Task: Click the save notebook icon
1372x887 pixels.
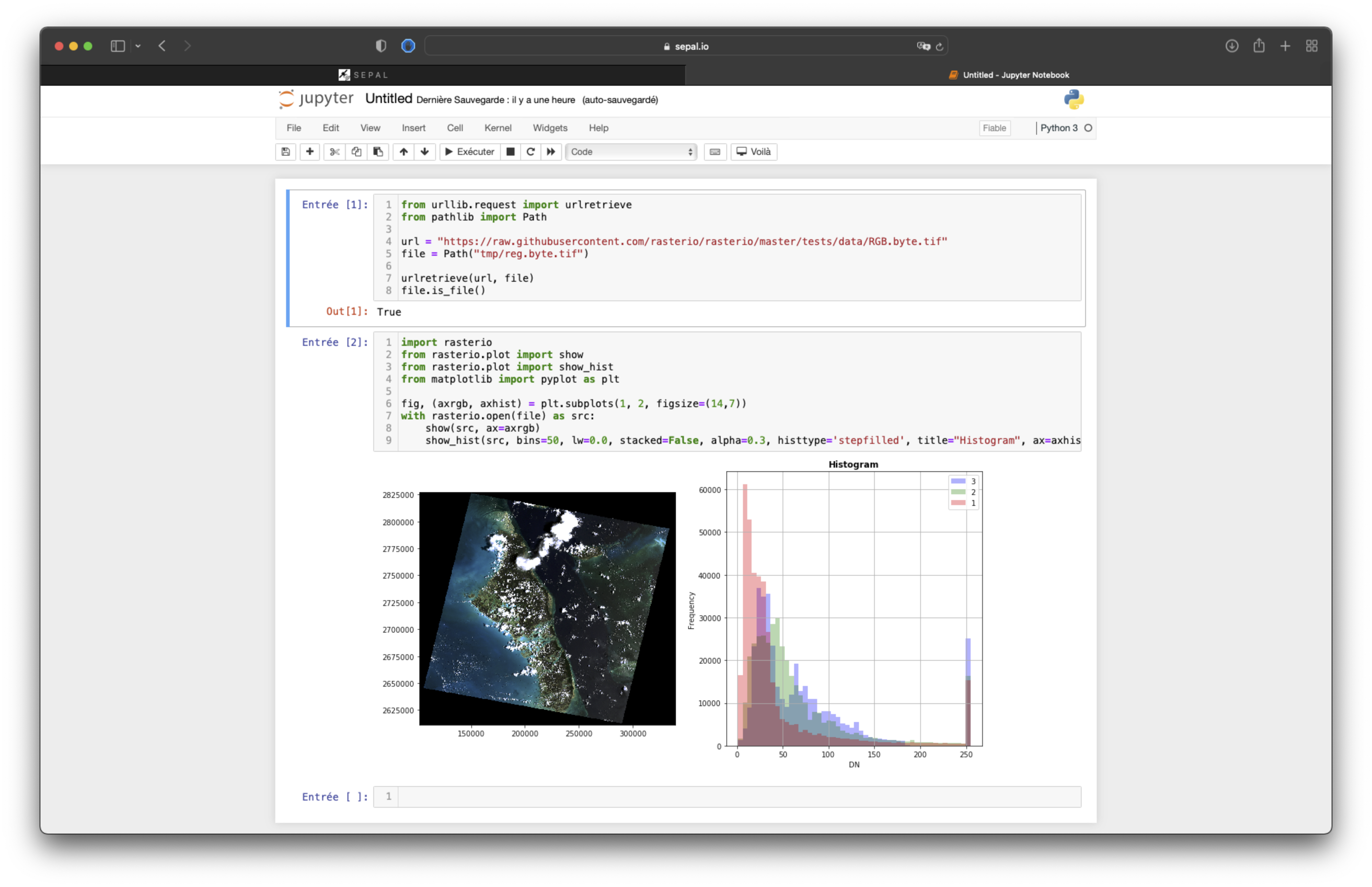Action: click(286, 151)
